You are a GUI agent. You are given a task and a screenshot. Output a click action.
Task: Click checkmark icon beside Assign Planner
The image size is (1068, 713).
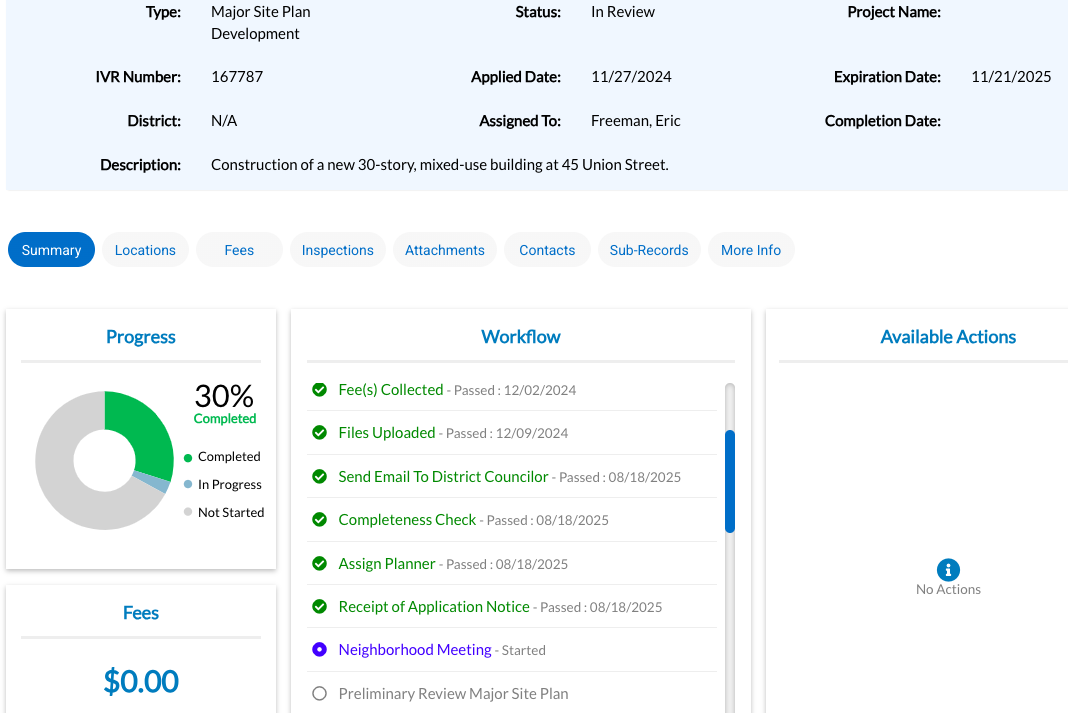[x=319, y=564]
